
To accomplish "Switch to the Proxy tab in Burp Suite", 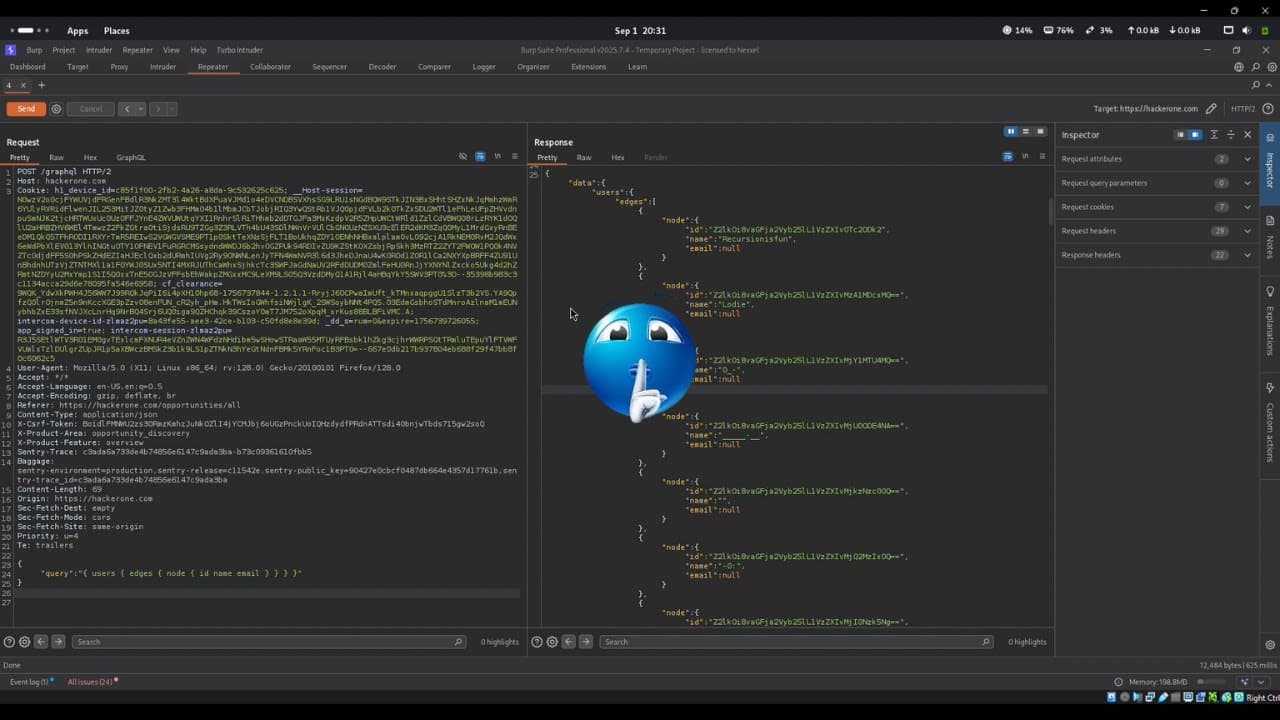I will [119, 66].
